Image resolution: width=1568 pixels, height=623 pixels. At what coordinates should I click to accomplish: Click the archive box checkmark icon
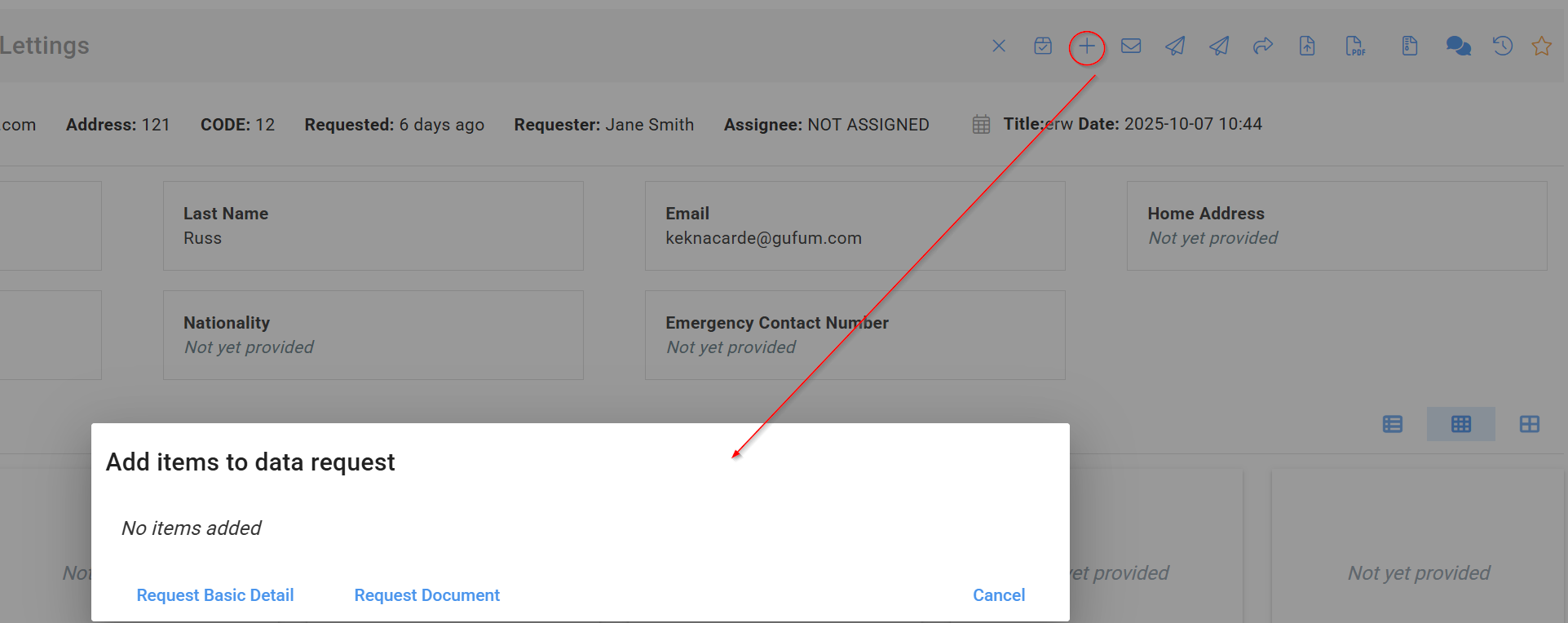[x=1042, y=46]
